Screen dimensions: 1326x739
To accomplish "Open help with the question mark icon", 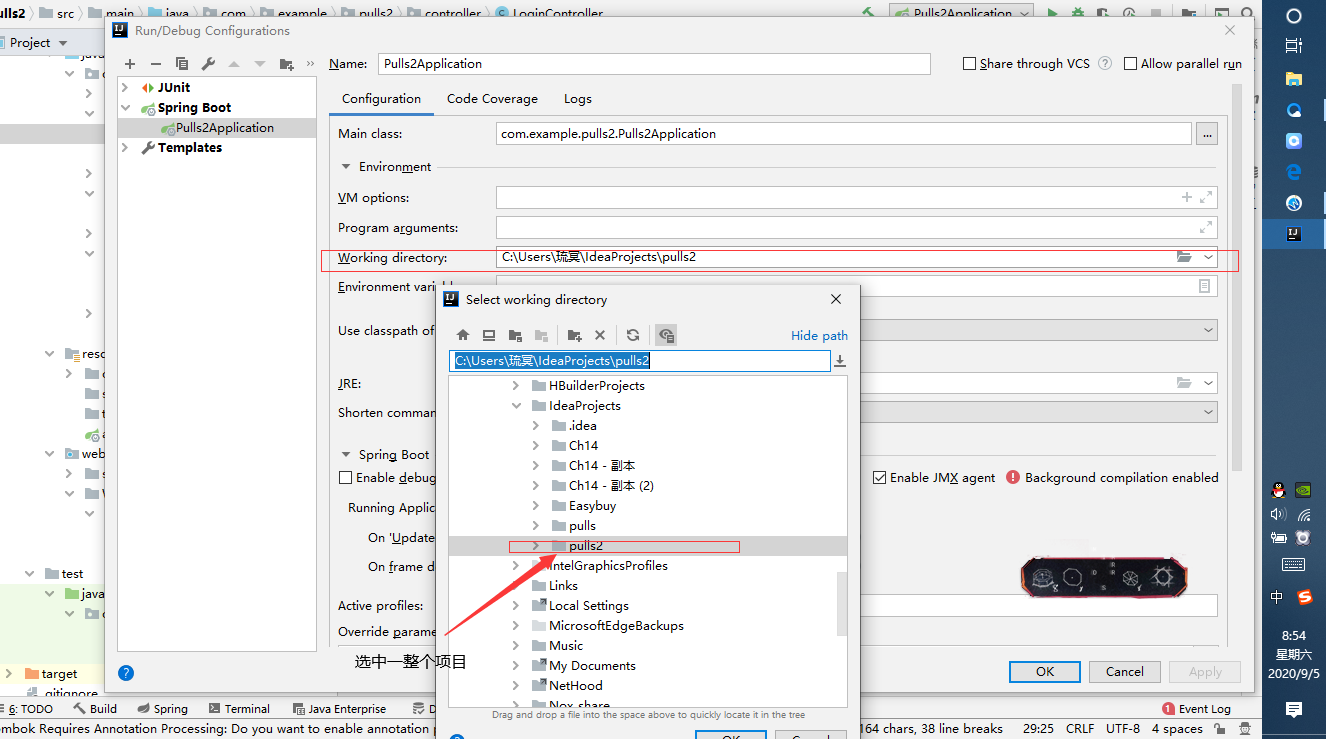I will pyautogui.click(x=127, y=672).
